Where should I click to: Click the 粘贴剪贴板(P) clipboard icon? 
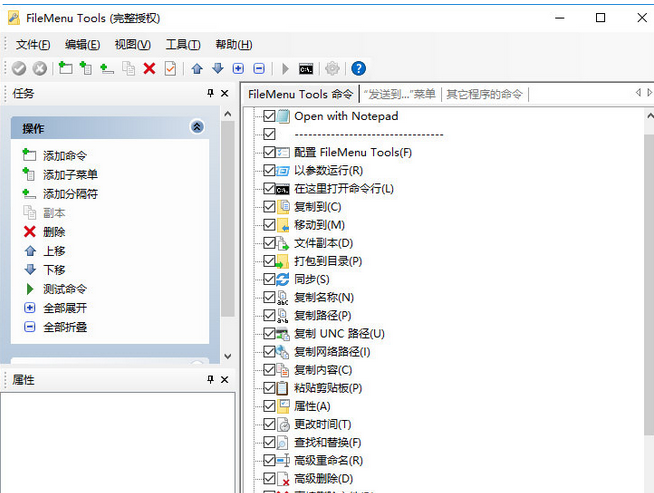pos(282,388)
